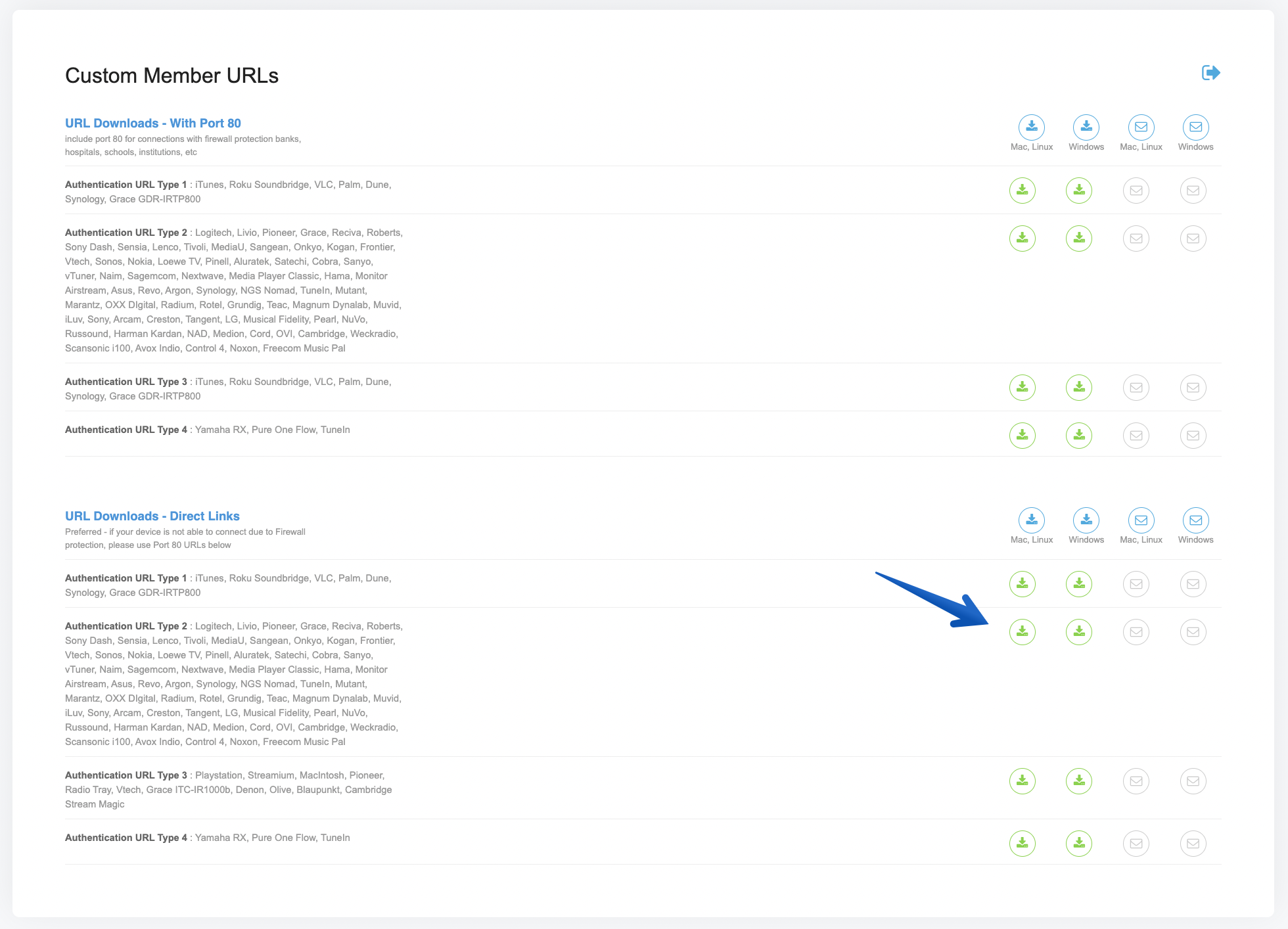
Task: Download Port 80 Type 2 URL for Windows
Action: (1079, 238)
